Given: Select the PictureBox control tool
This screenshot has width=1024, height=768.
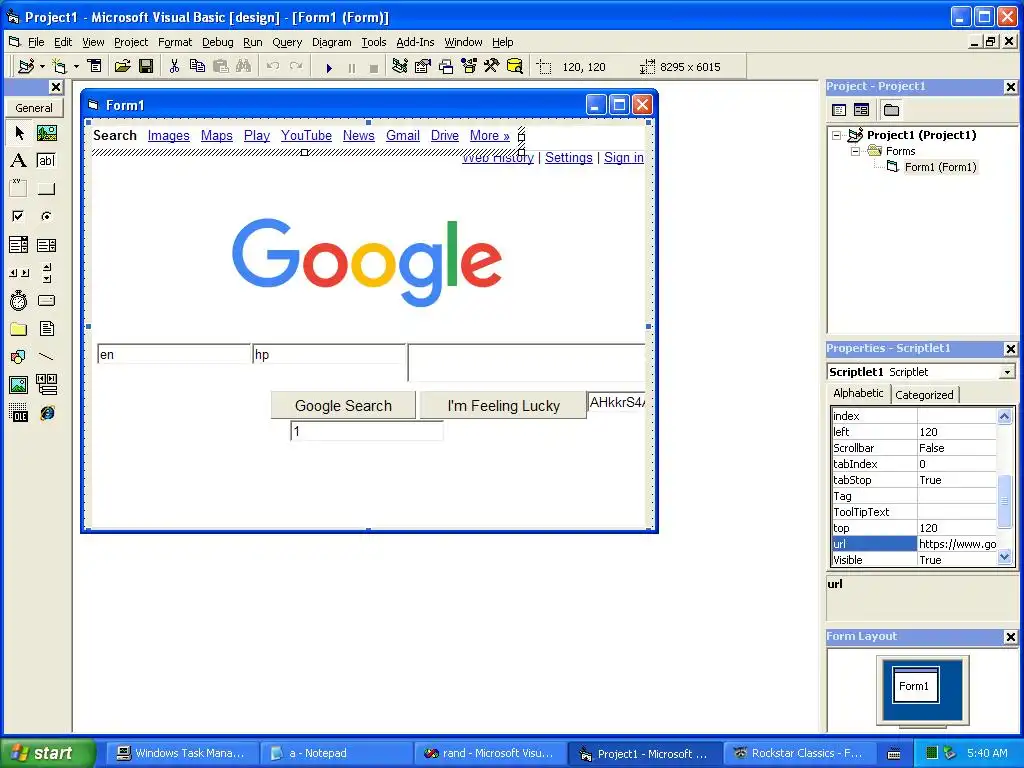Looking at the screenshot, I should click(x=46, y=133).
